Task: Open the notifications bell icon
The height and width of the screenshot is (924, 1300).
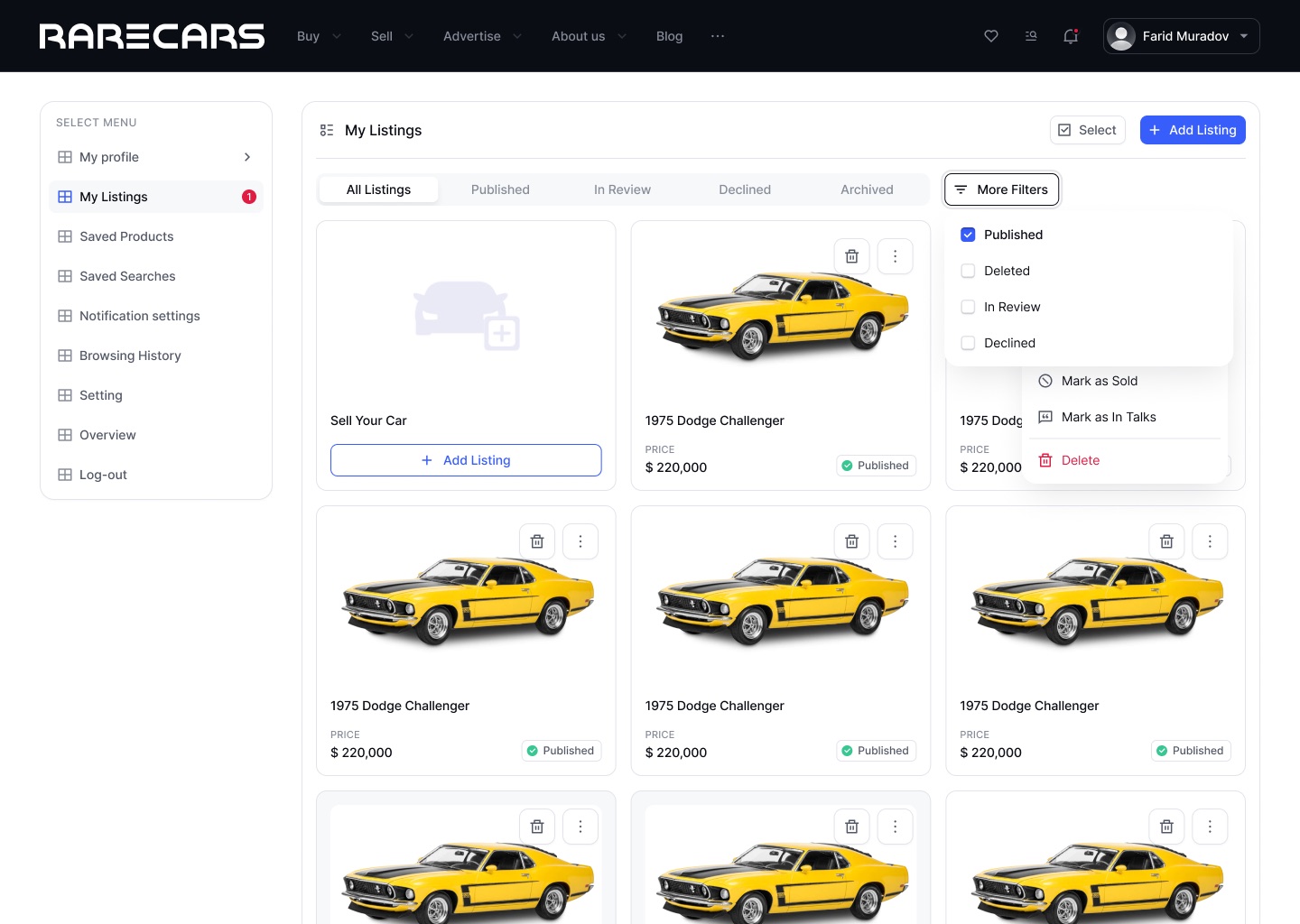Action: [1071, 36]
